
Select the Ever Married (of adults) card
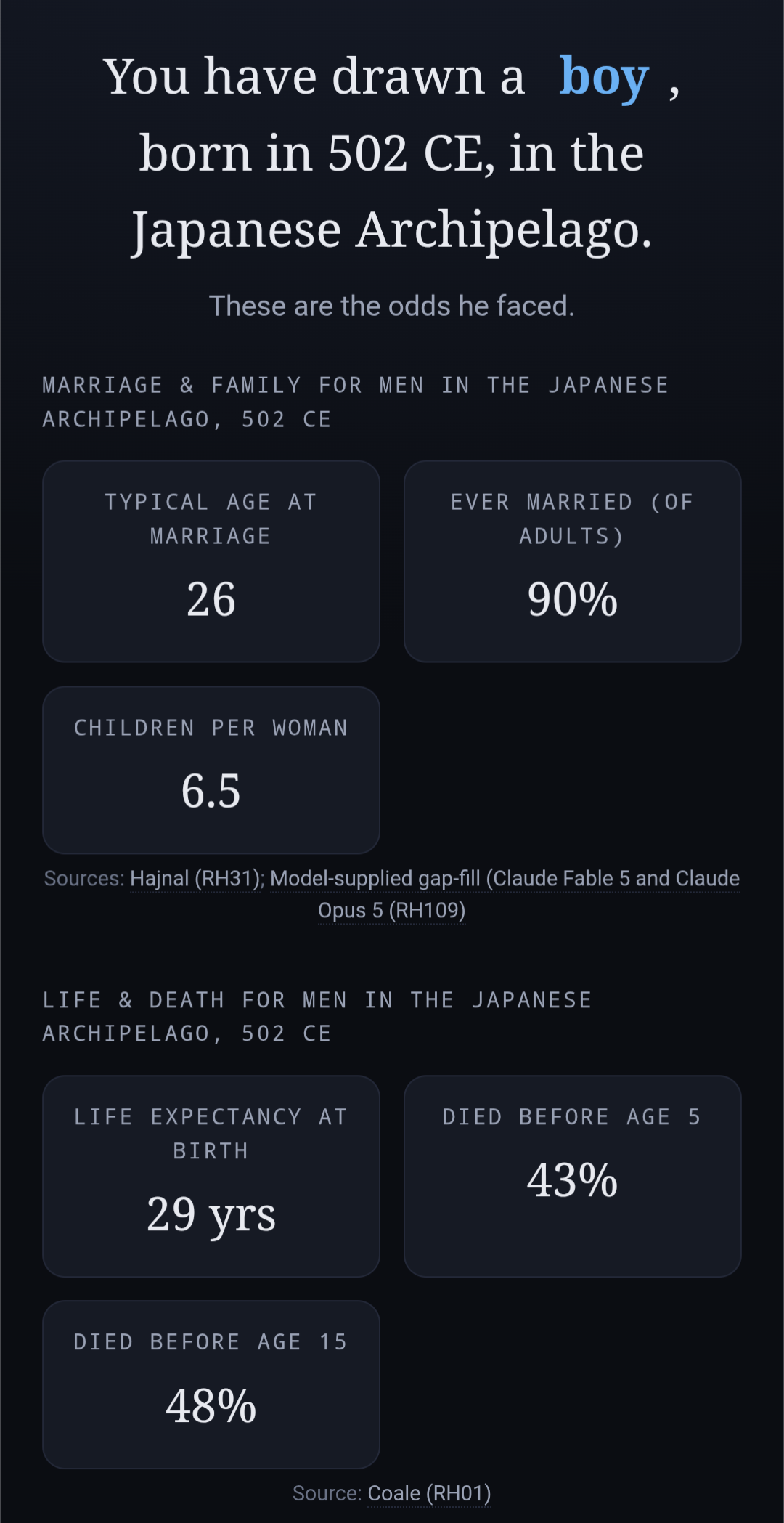pos(572,561)
